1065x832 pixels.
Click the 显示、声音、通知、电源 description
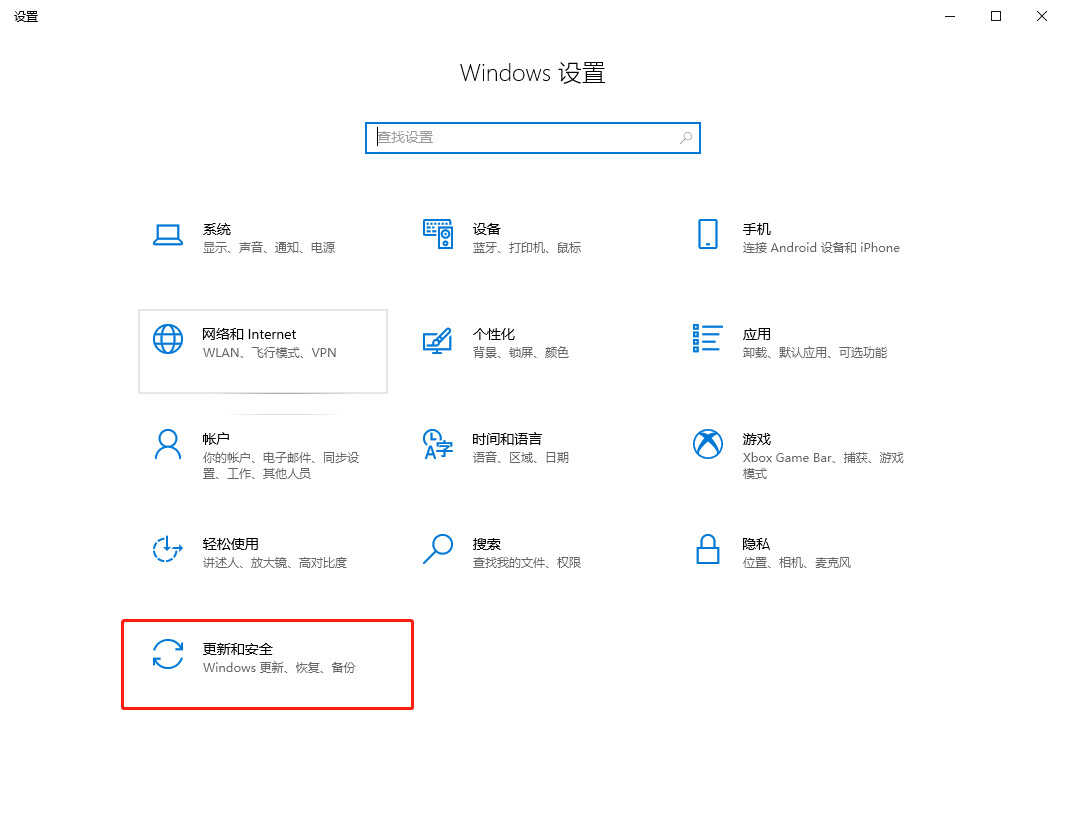tap(269, 248)
